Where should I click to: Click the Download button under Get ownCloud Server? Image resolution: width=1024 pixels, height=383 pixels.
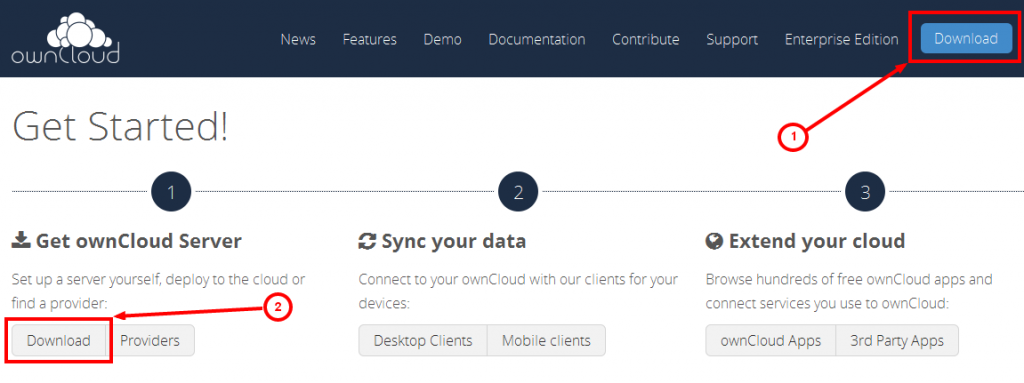click(59, 341)
